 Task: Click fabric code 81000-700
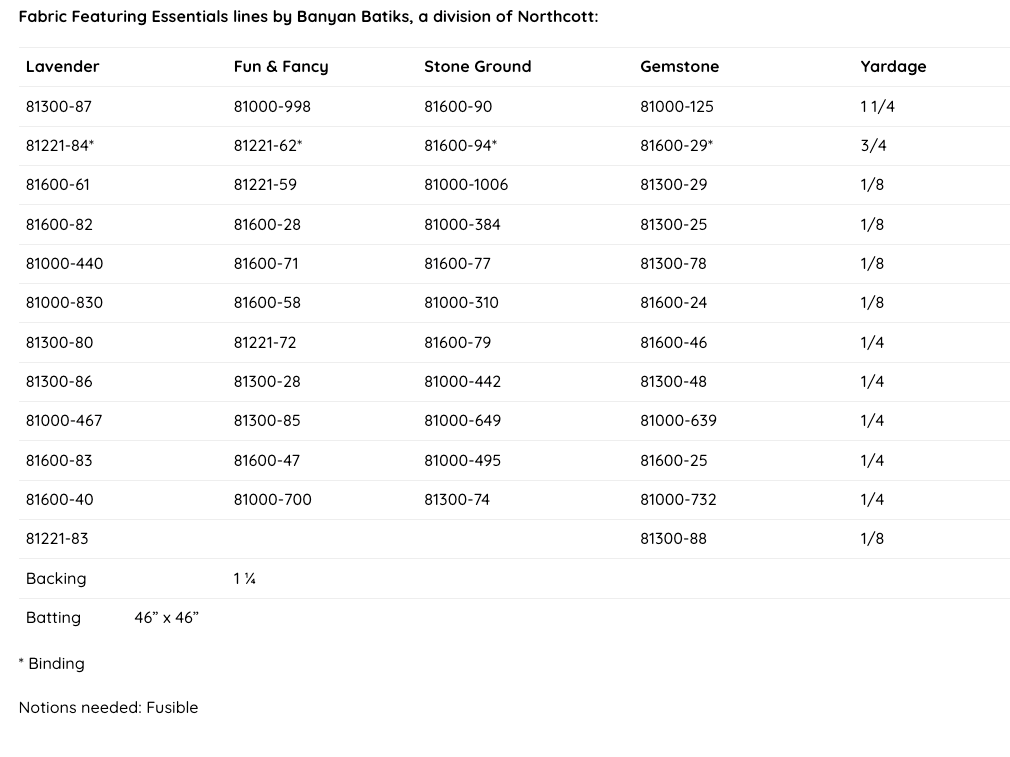pyautogui.click(x=272, y=499)
